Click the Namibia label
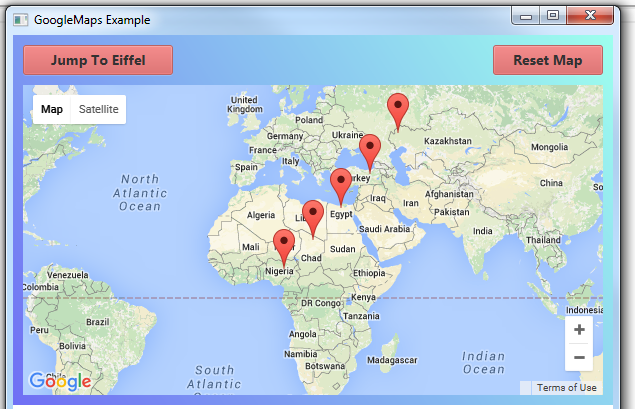The width and height of the screenshot is (635, 409). (300, 354)
